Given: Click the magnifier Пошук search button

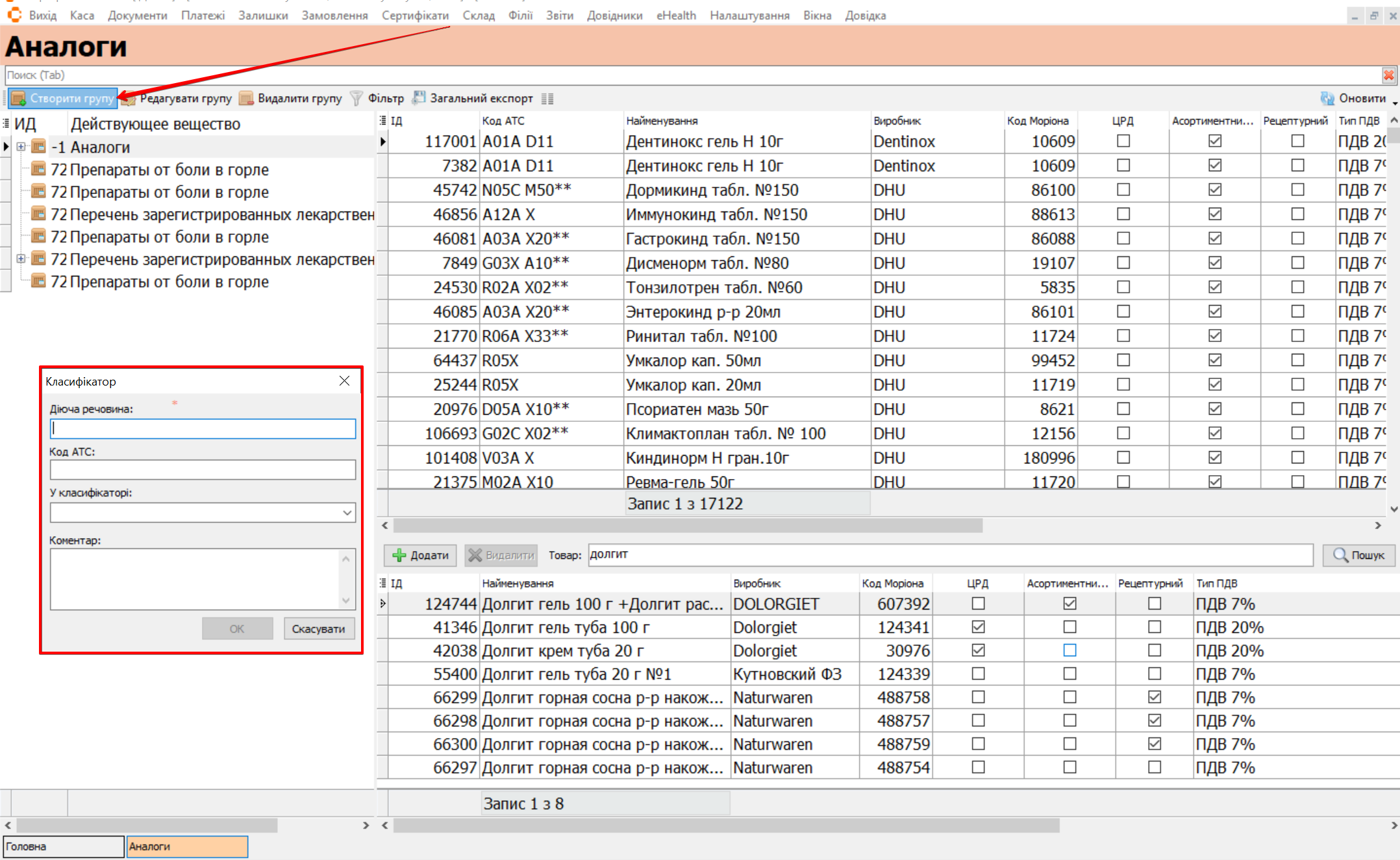Looking at the screenshot, I should click(x=1358, y=556).
